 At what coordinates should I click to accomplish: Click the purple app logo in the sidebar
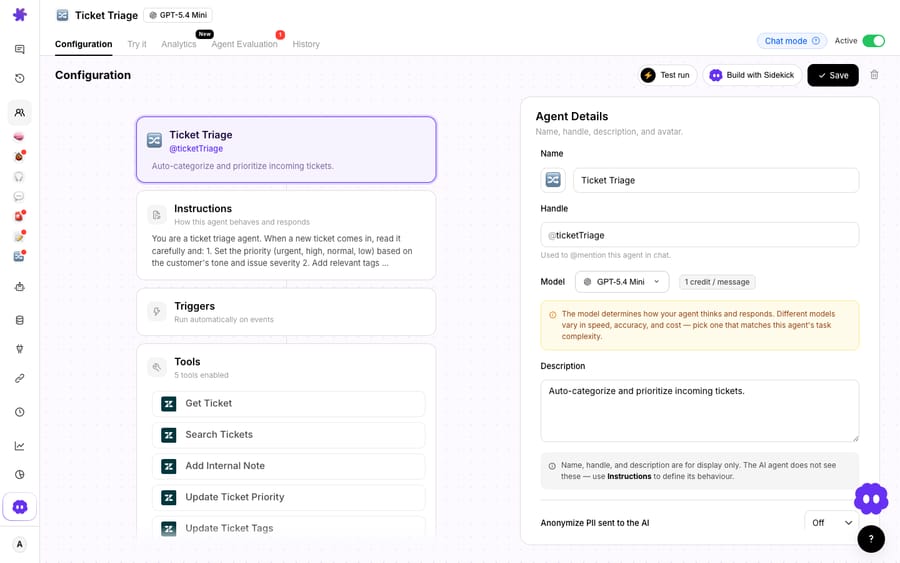pyautogui.click(x=20, y=14)
